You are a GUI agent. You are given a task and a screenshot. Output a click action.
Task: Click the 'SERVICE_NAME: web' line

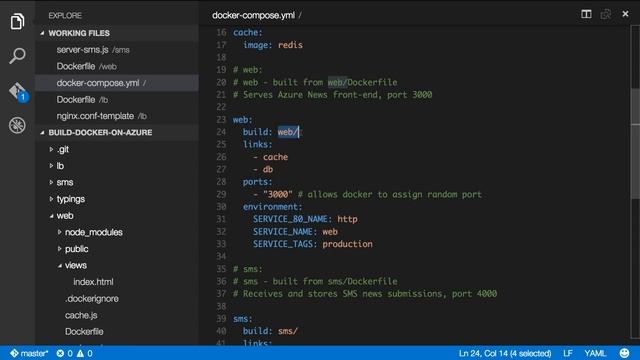pos(295,232)
